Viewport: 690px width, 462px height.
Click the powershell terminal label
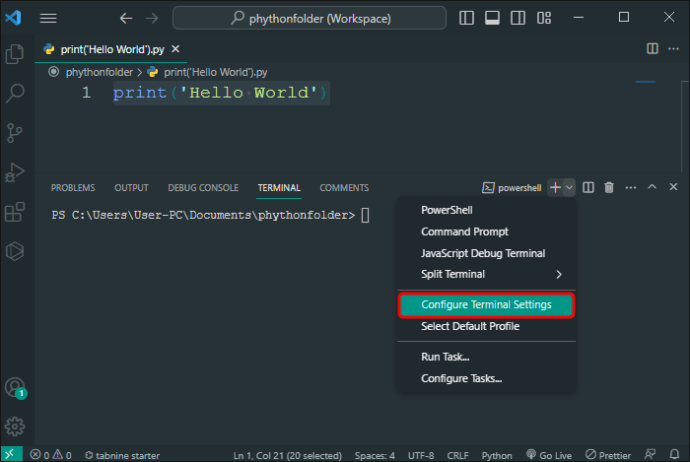click(x=512, y=188)
